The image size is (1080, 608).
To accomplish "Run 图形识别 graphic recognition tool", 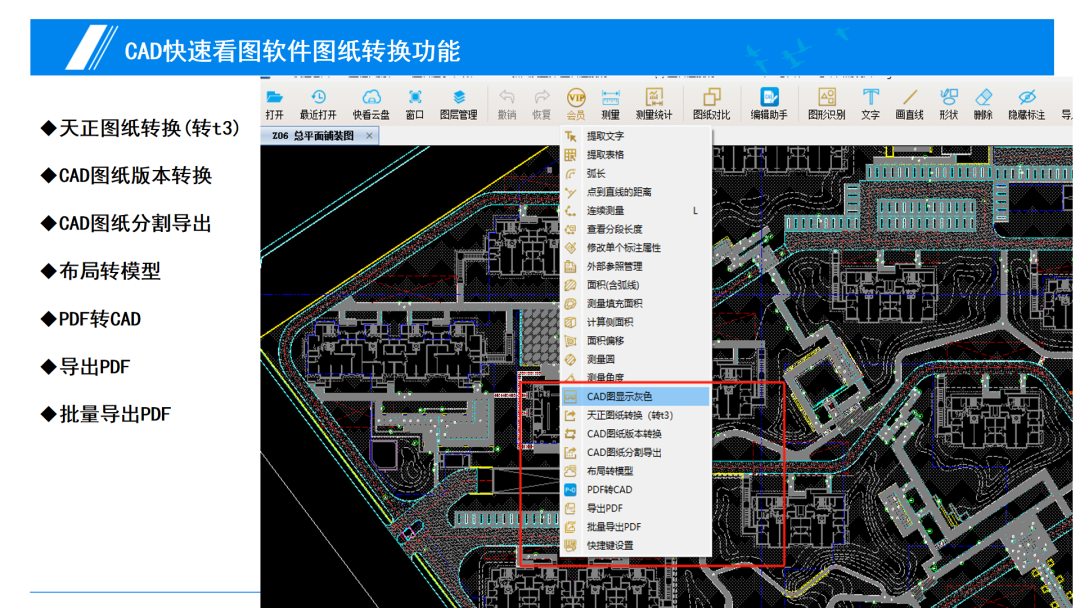I will (x=827, y=103).
